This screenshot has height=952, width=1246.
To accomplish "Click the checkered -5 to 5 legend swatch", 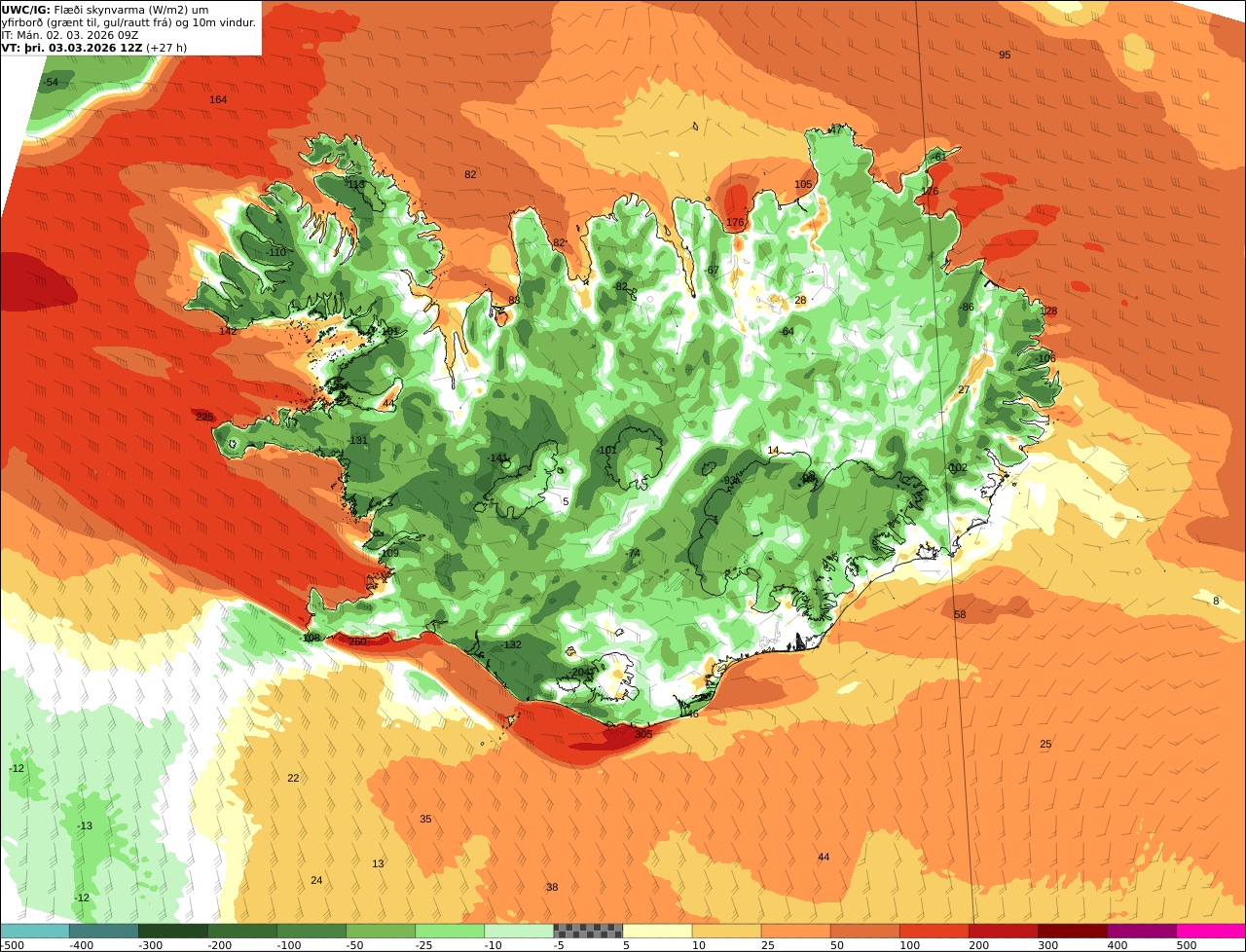I will click(x=588, y=931).
